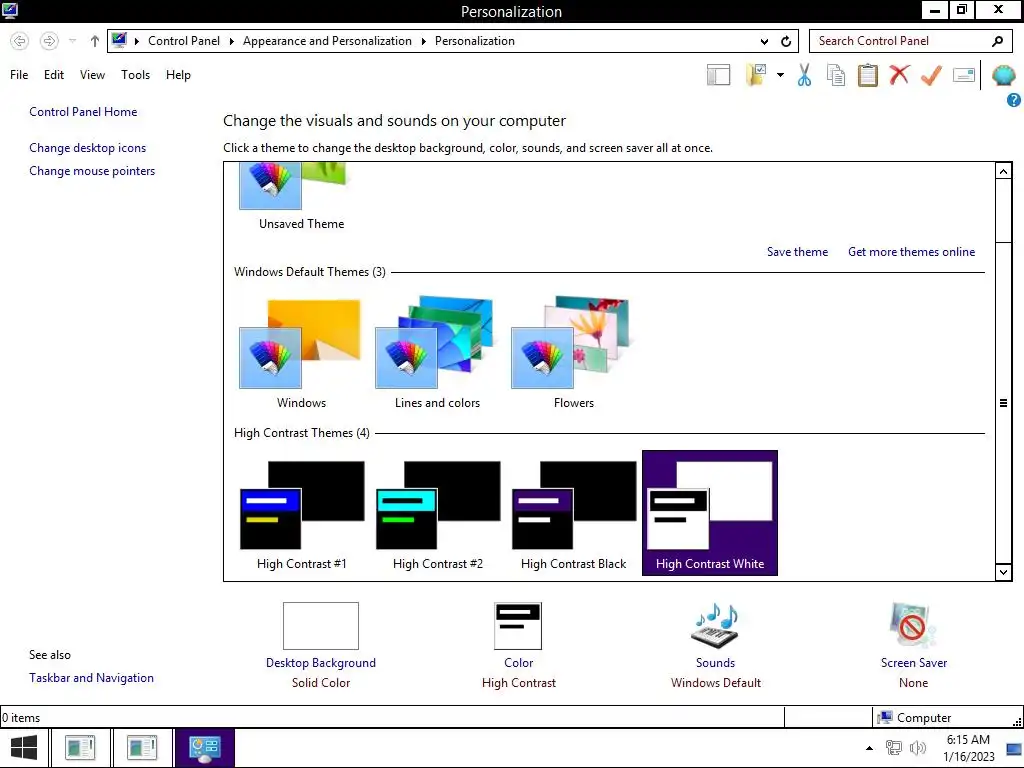The height and width of the screenshot is (768, 1024).
Task: Open the second Server Manager taskbar icon
Action: click(x=142, y=748)
